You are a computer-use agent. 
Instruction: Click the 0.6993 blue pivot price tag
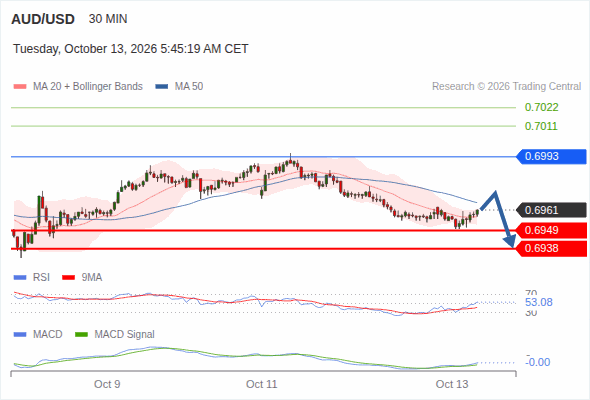coord(551,156)
